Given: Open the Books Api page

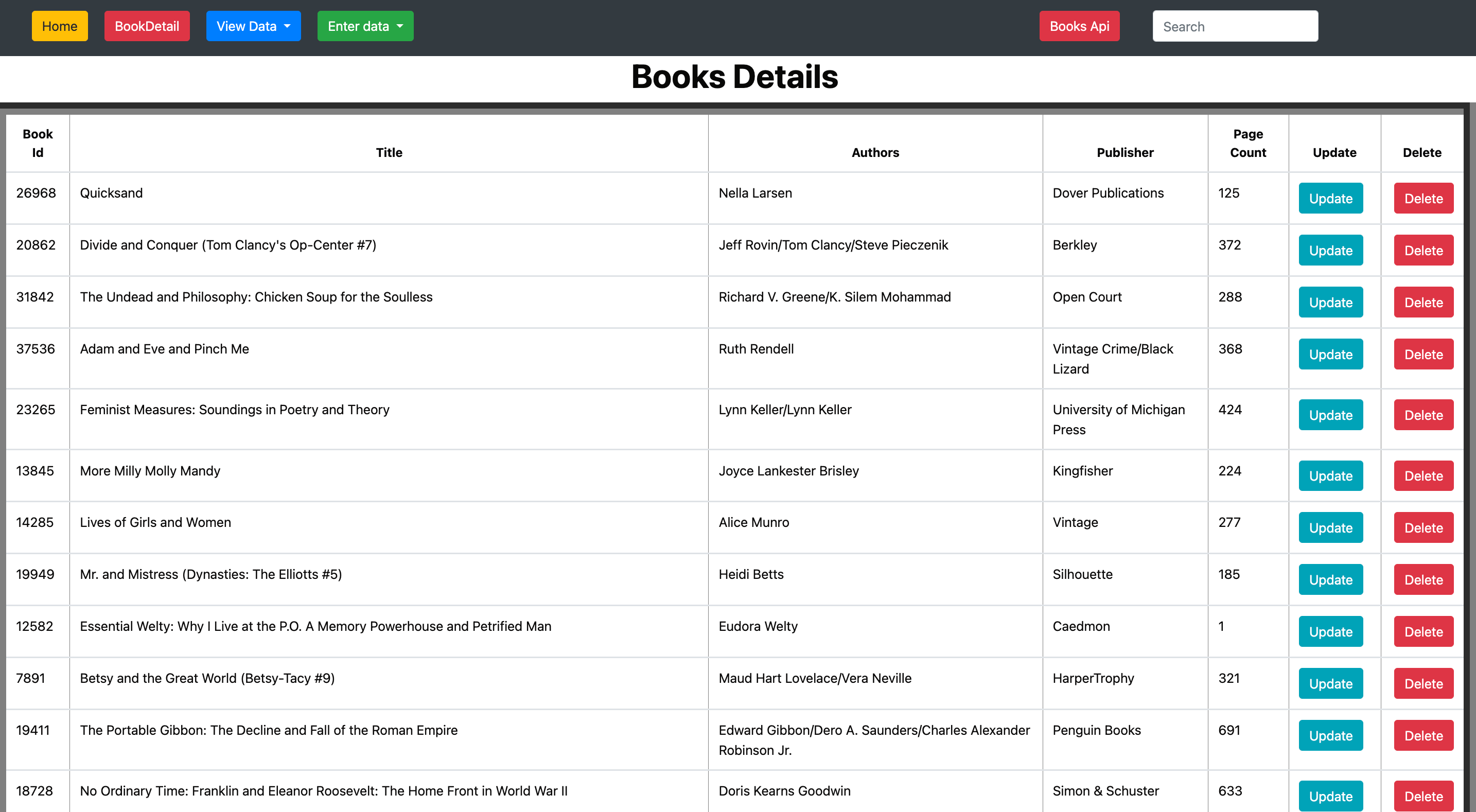Looking at the screenshot, I should coord(1080,26).
